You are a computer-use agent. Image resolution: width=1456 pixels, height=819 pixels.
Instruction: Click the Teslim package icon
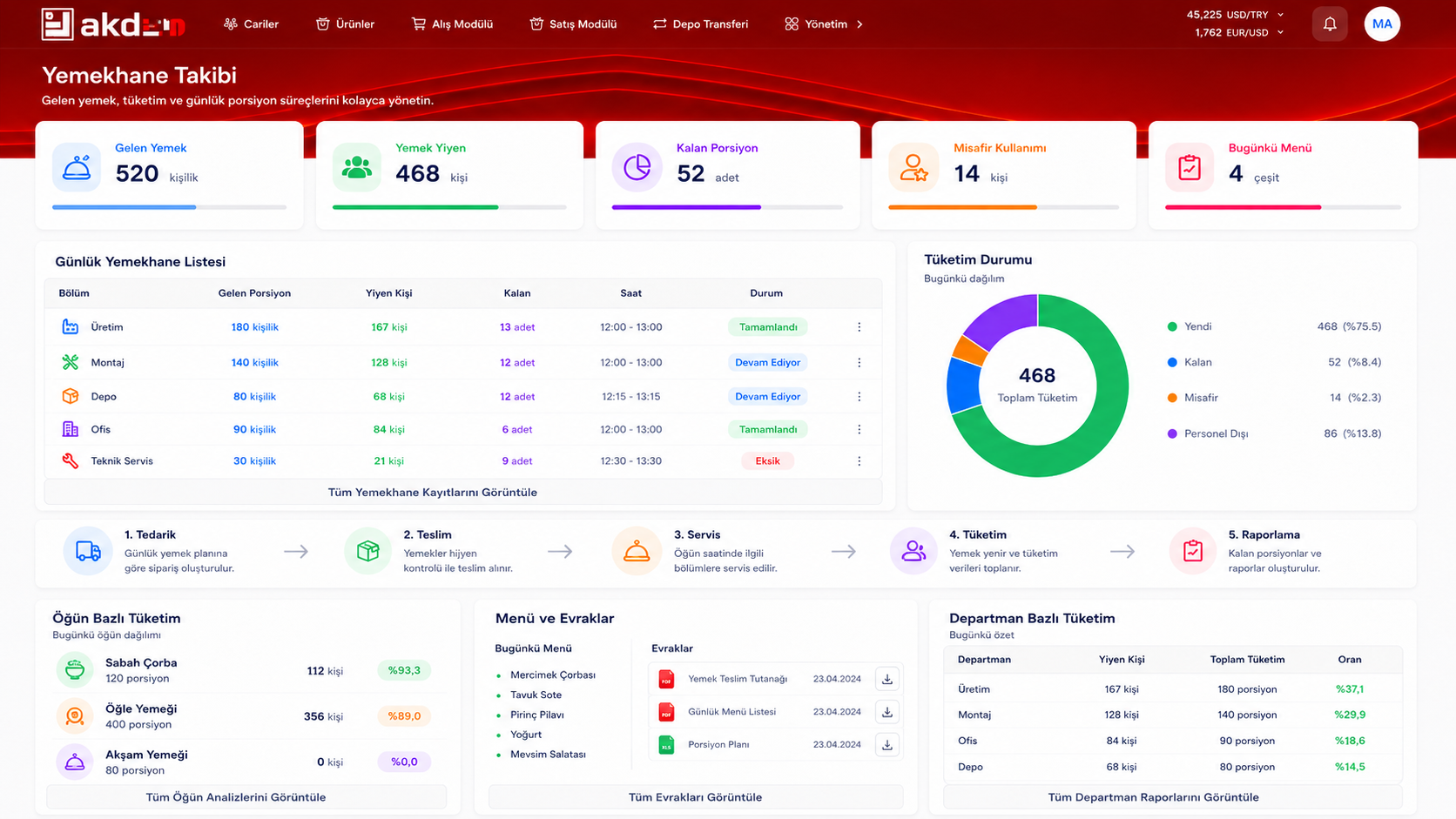point(367,551)
